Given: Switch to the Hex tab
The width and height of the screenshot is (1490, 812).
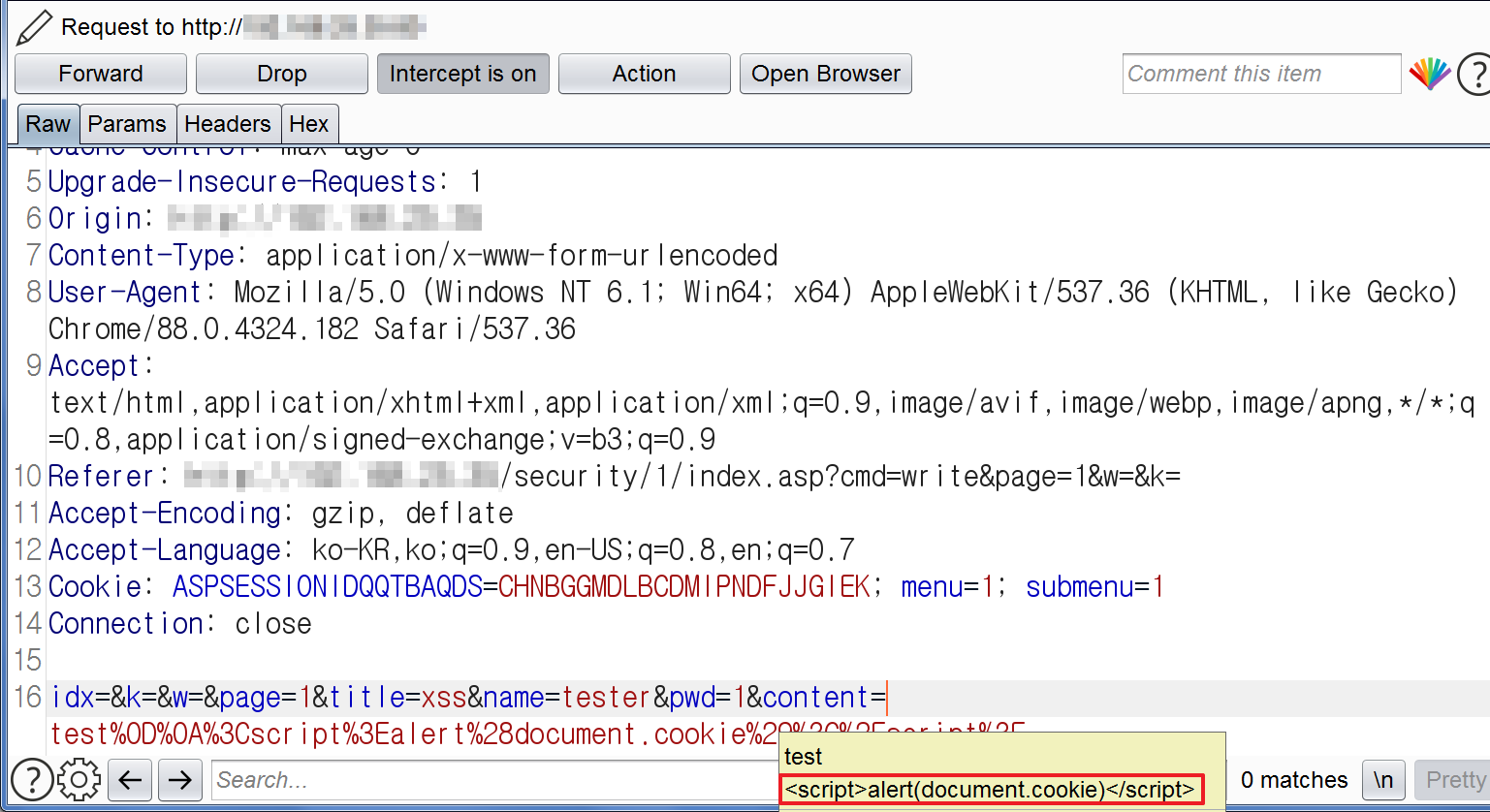Looking at the screenshot, I should coord(309,124).
